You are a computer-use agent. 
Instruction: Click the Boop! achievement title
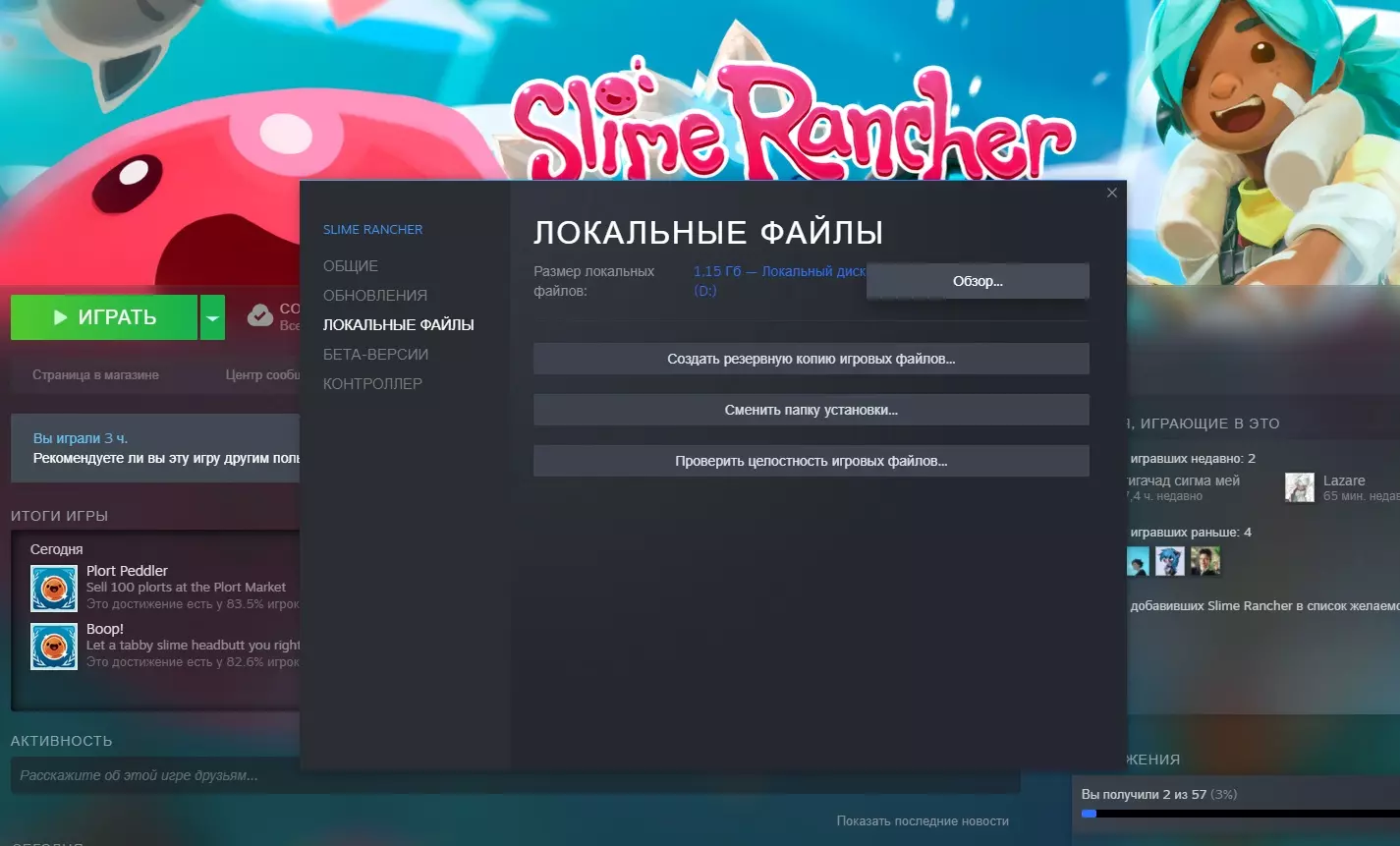tap(105, 629)
